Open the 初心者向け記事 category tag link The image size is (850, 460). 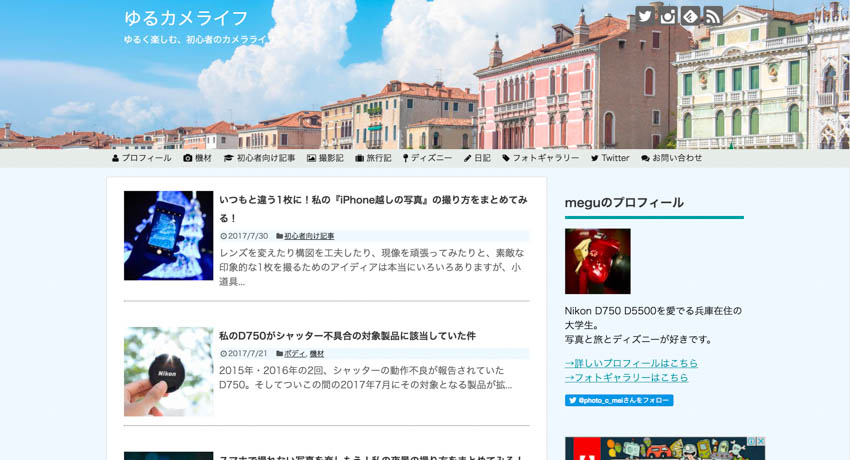tap(309, 236)
